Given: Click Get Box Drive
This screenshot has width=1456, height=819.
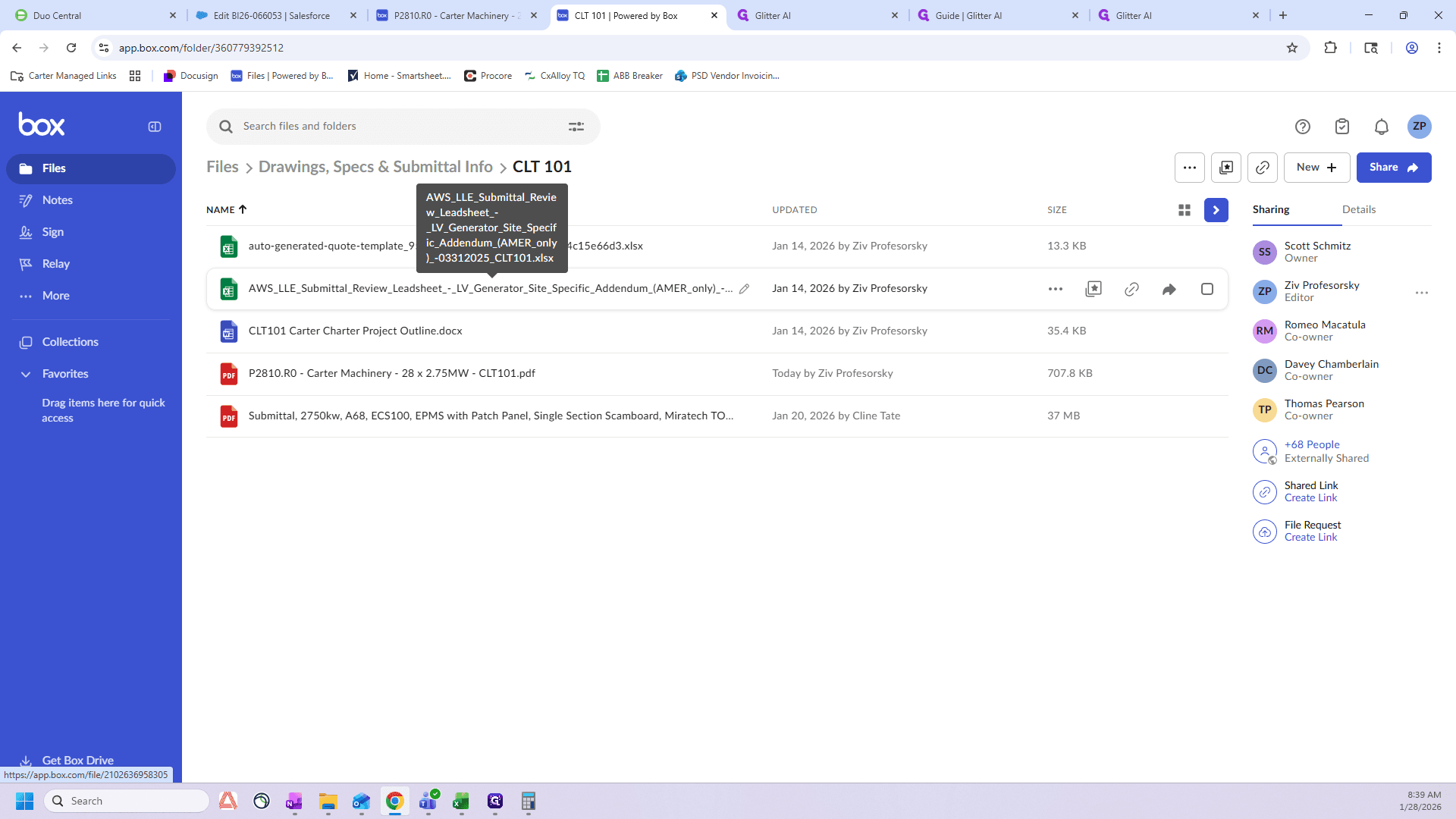Looking at the screenshot, I should [77, 761].
